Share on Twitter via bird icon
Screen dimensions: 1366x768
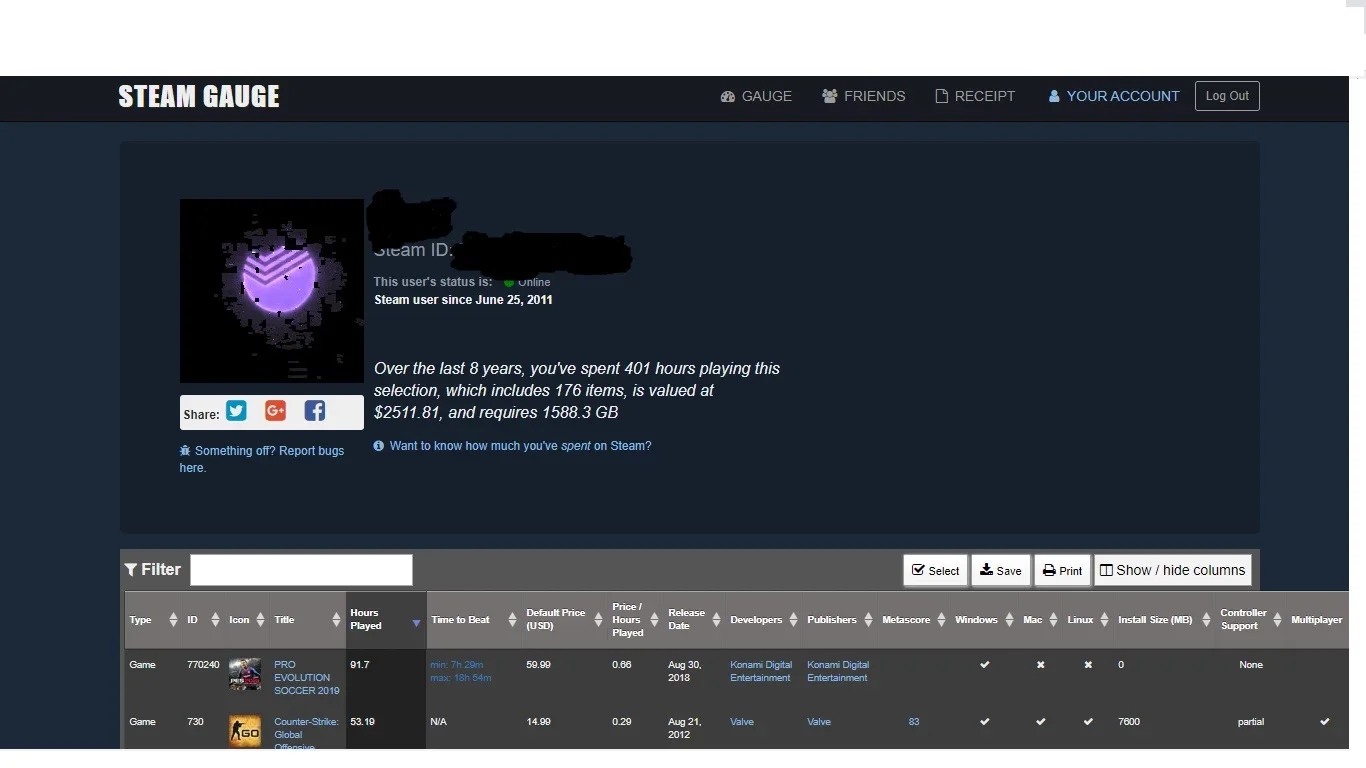coord(236,411)
